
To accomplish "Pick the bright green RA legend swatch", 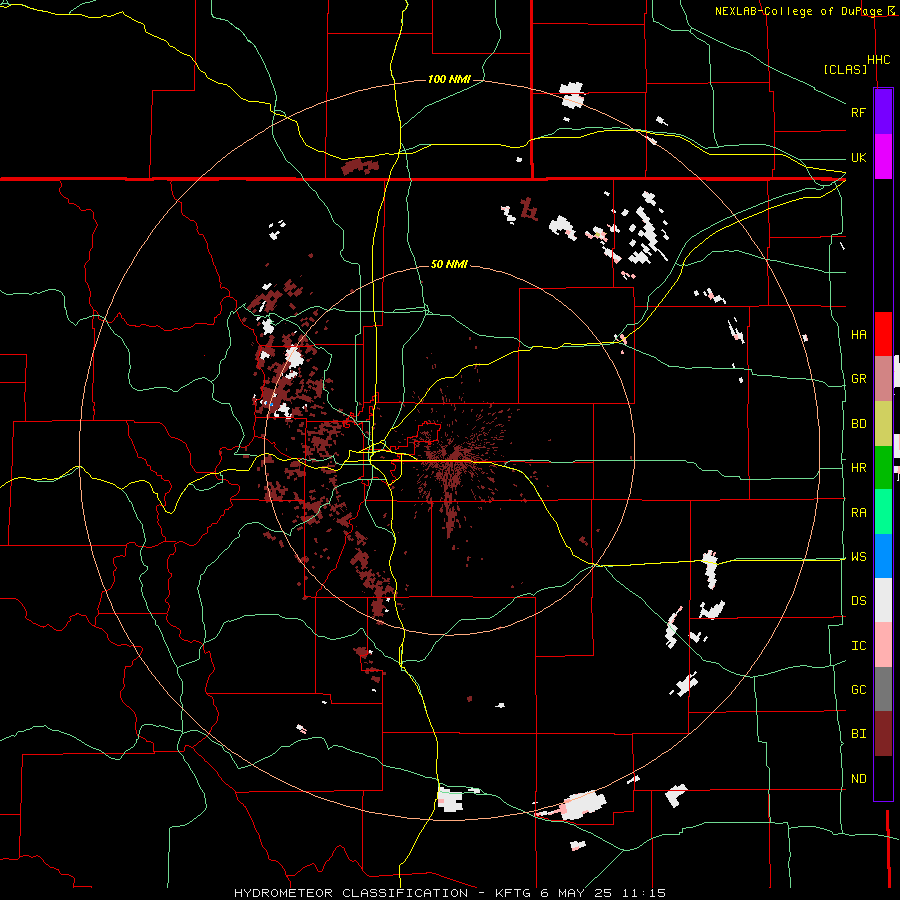I will [883, 512].
